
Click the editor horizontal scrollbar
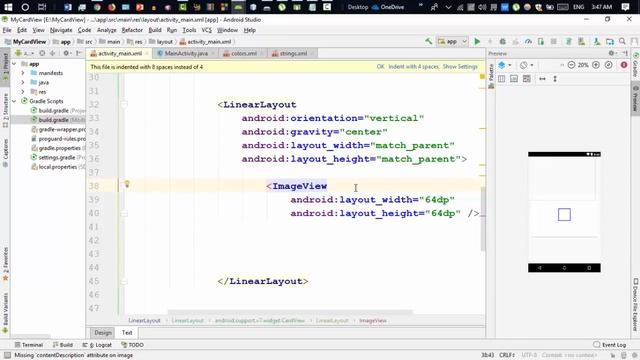290,312
